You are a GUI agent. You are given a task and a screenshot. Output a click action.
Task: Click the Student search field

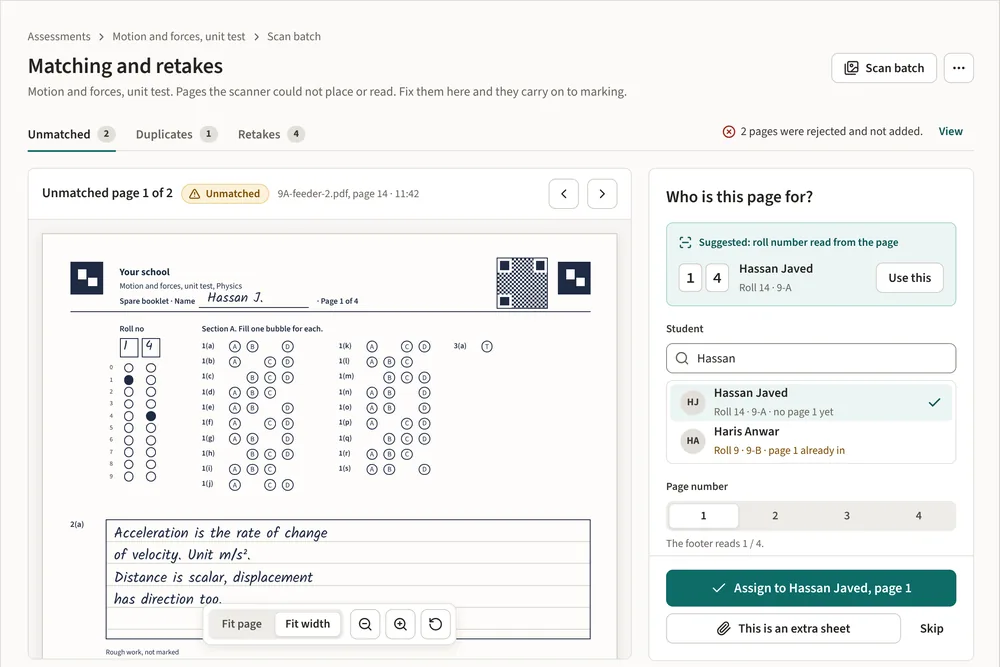pos(811,358)
